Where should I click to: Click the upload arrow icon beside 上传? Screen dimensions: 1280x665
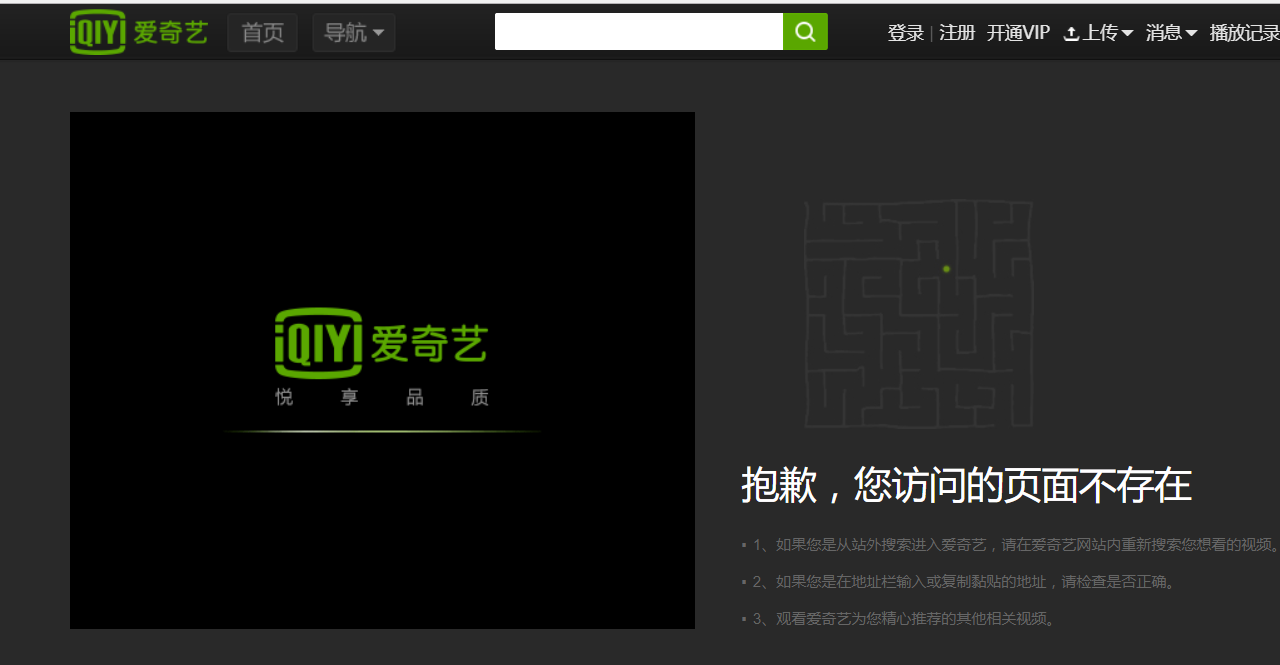tap(1071, 34)
